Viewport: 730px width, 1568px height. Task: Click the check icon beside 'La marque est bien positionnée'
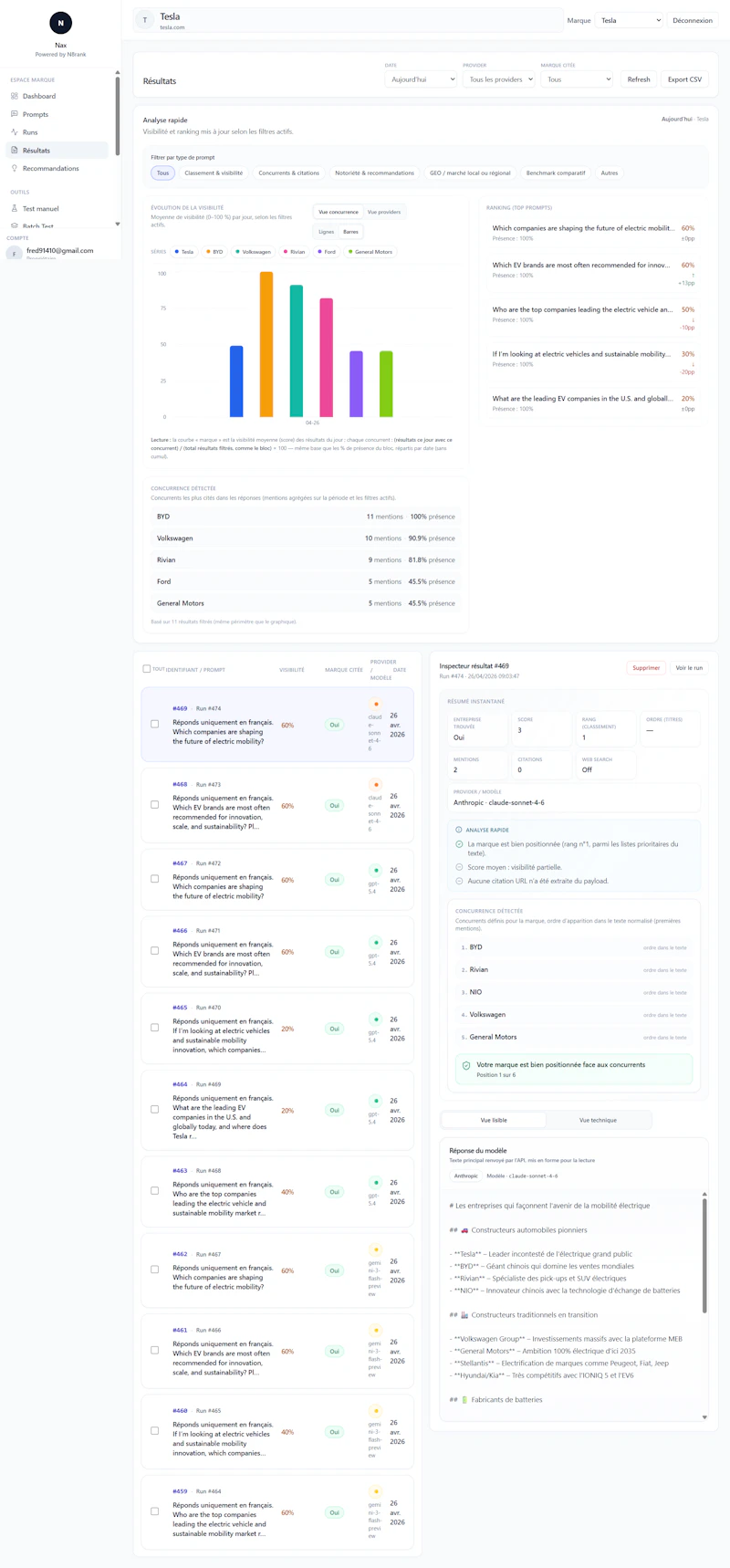point(459,844)
